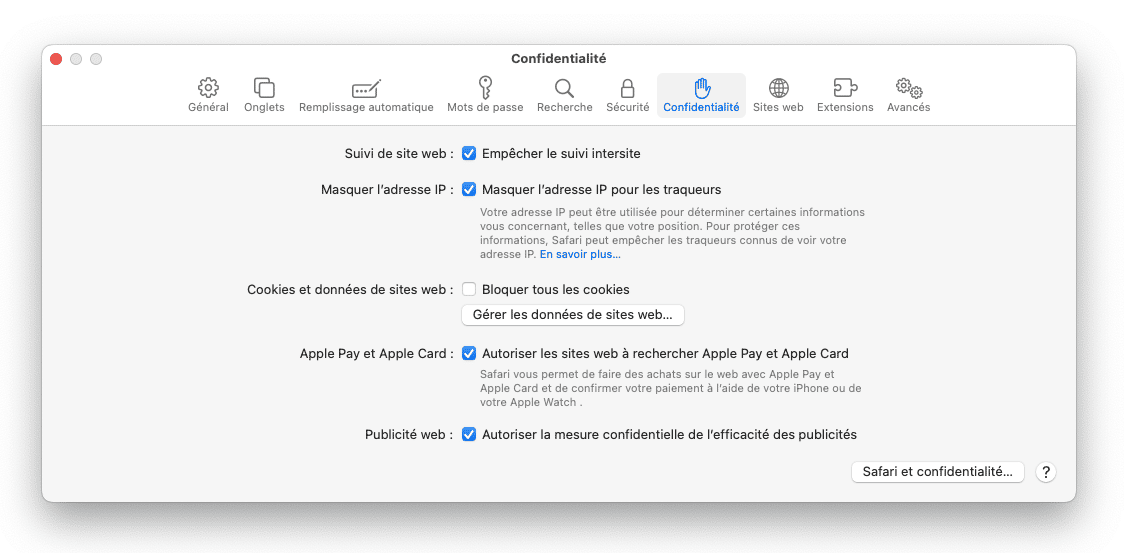Uncheck the Publicité web measurement checkbox

pyautogui.click(x=469, y=435)
